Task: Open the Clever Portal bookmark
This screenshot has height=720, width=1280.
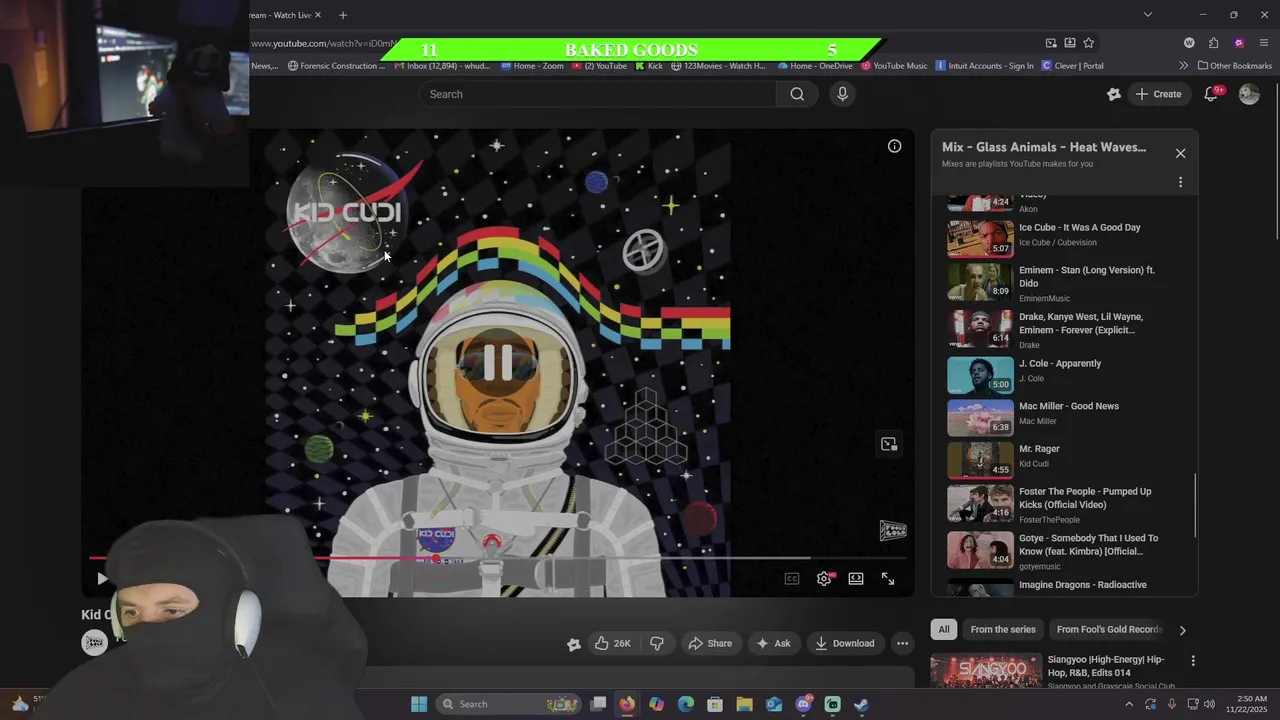Action: 1072,66
